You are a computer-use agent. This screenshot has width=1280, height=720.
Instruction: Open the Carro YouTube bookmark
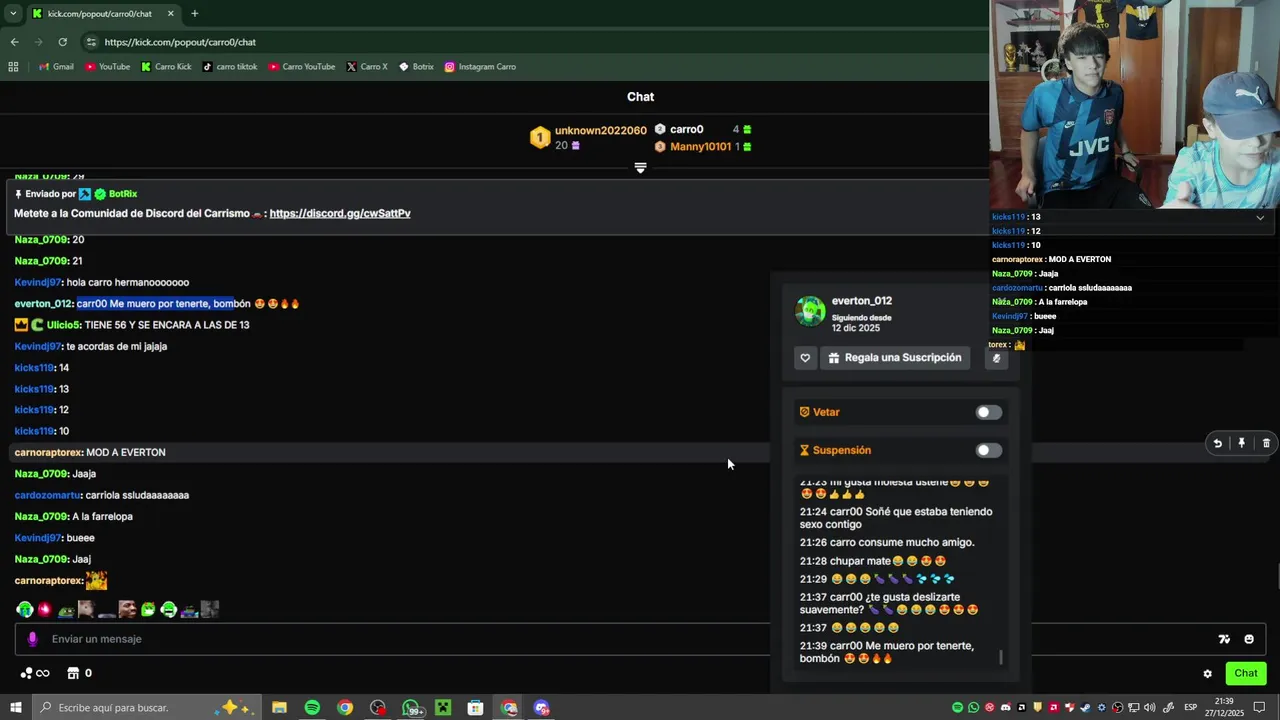click(x=302, y=67)
